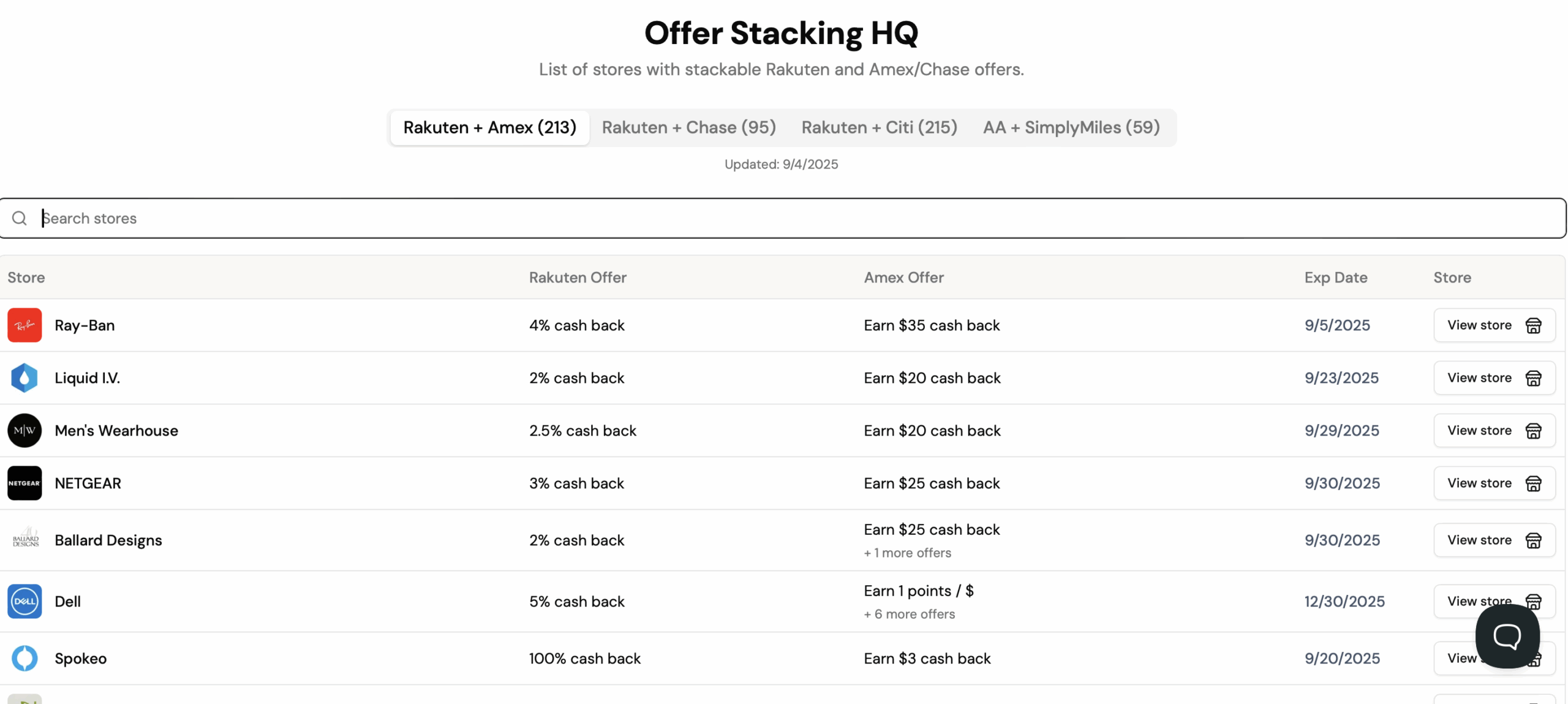View store for NETGEAR
The width and height of the screenshot is (1568, 704).
[1493, 483]
